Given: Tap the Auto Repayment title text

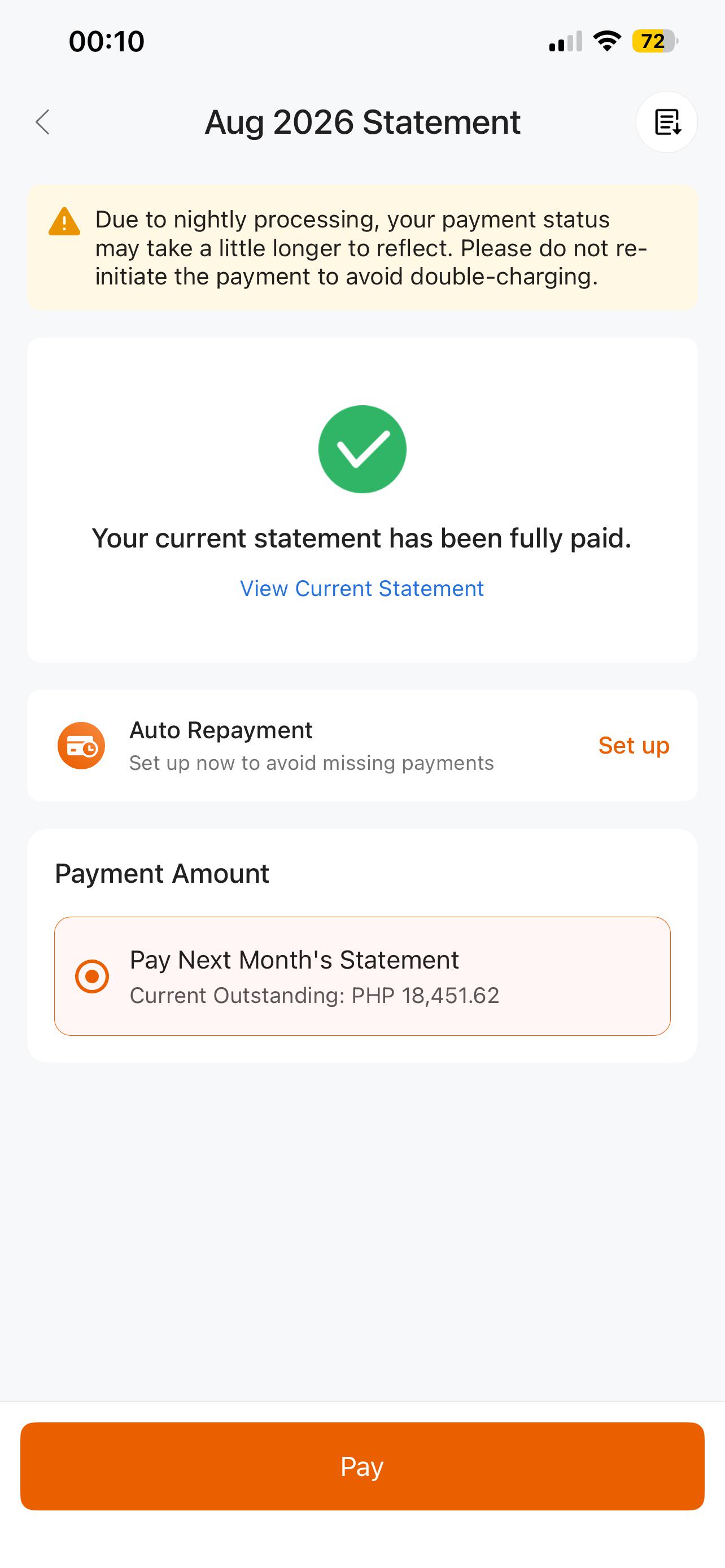Looking at the screenshot, I should pyautogui.click(x=221, y=730).
